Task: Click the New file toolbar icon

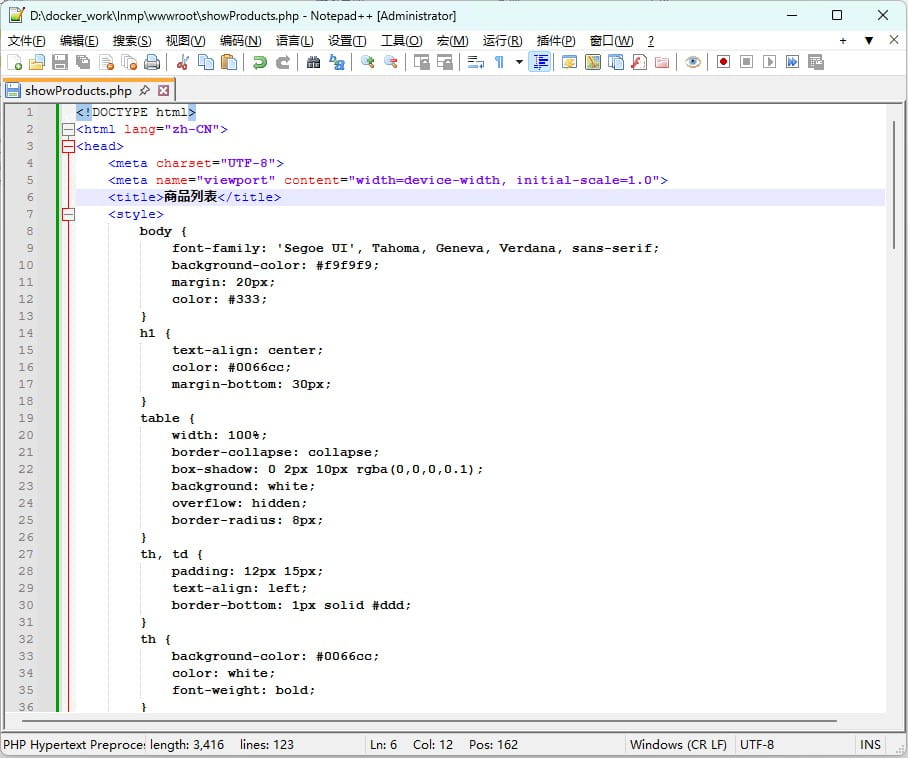Action: pos(14,62)
